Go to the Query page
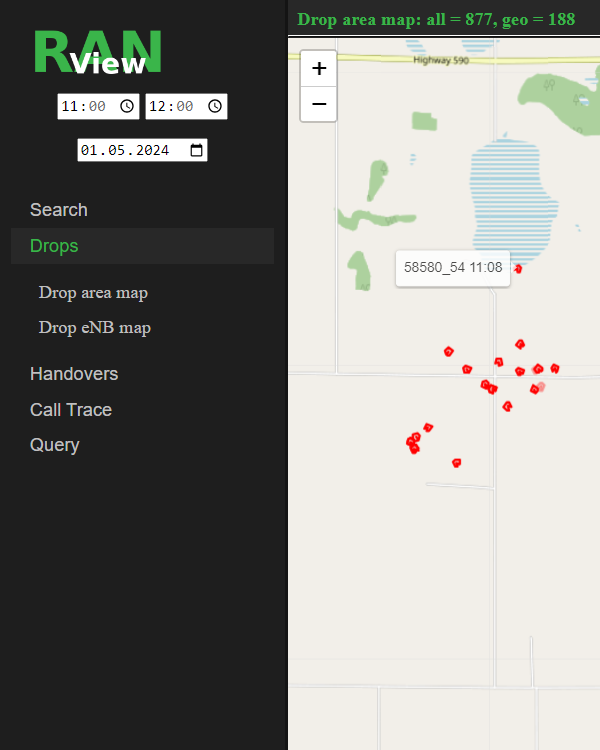Screen dimensions: 600x750 [x=55, y=445]
